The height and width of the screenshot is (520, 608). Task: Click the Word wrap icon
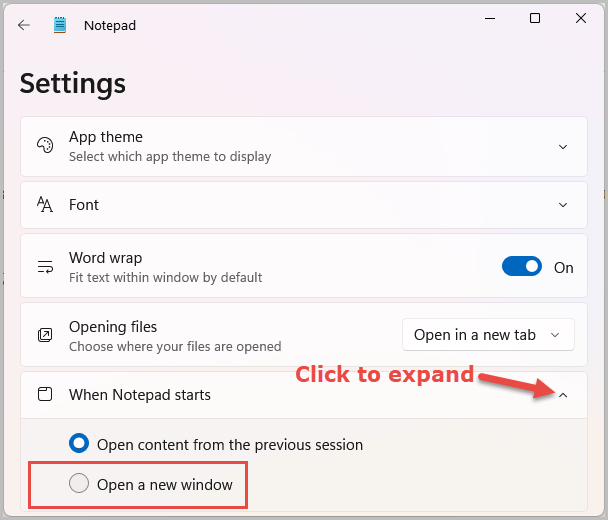tap(45, 267)
